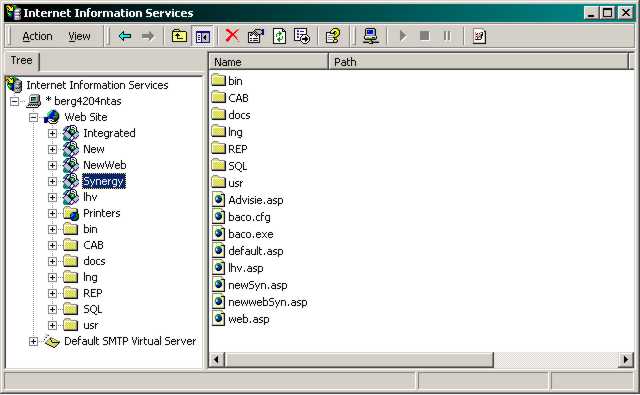Image resolution: width=640 pixels, height=395 pixels.
Task: Click the Start item play button
Action: click(x=403, y=36)
